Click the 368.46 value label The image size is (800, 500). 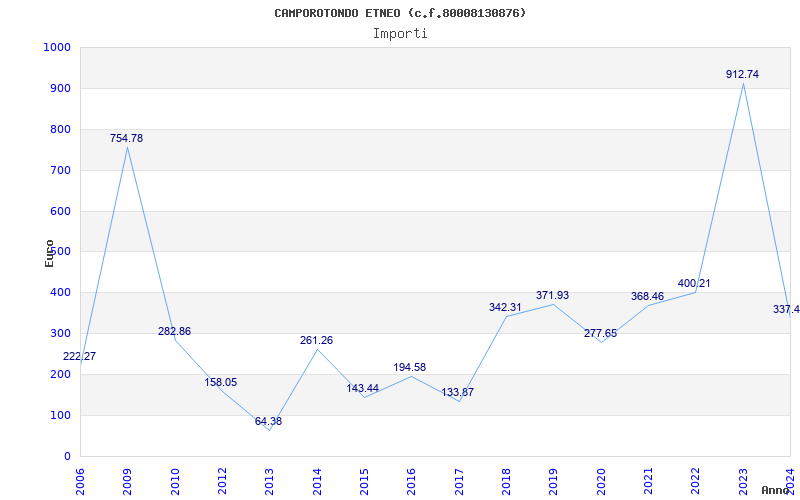pos(647,297)
